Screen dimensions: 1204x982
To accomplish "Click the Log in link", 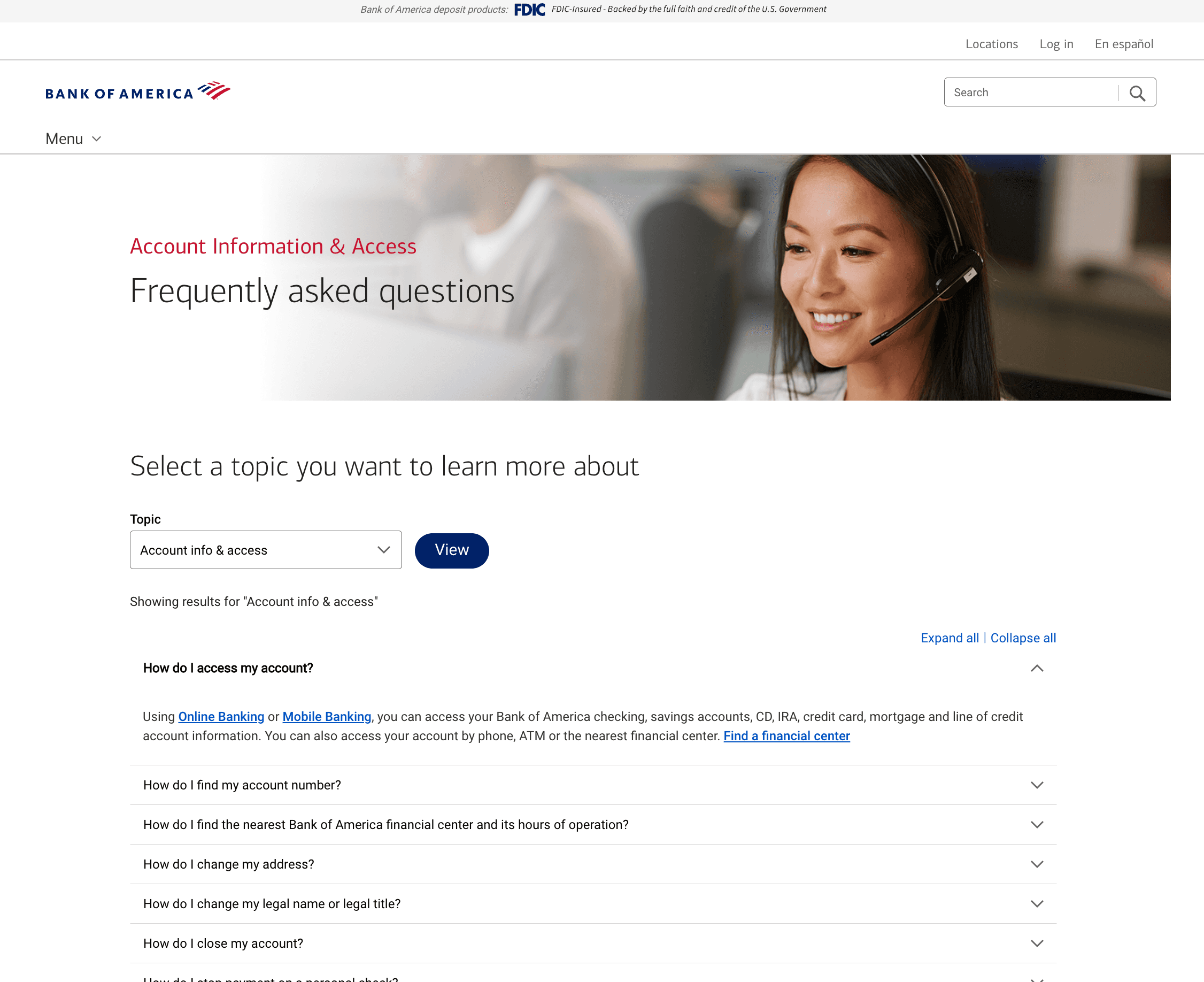I will click(1056, 44).
